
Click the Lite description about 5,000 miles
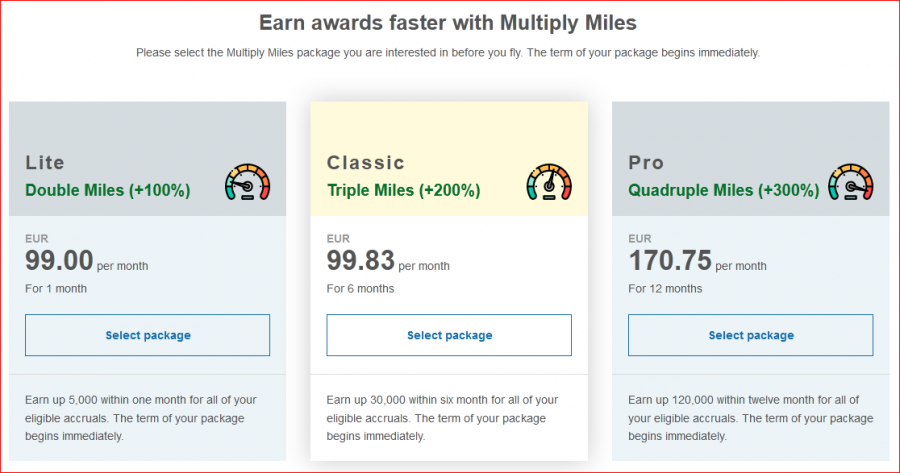pos(140,418)
